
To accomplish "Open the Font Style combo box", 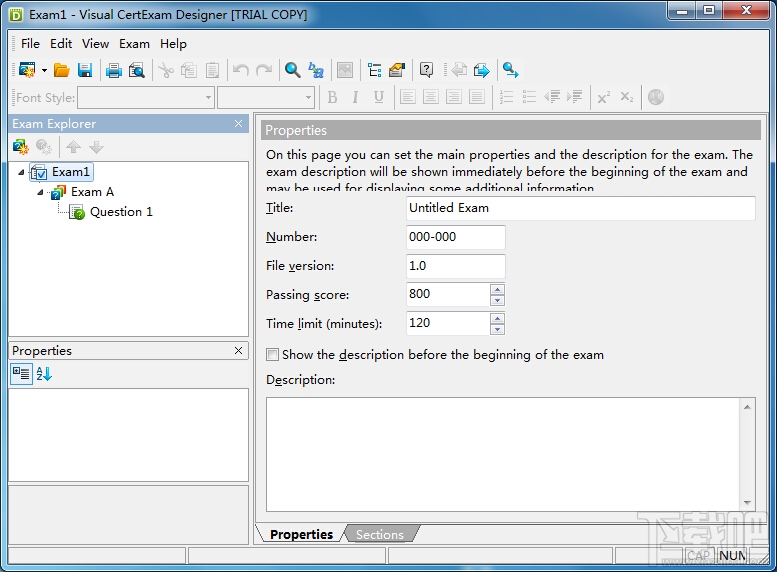I will click(146, 97).
